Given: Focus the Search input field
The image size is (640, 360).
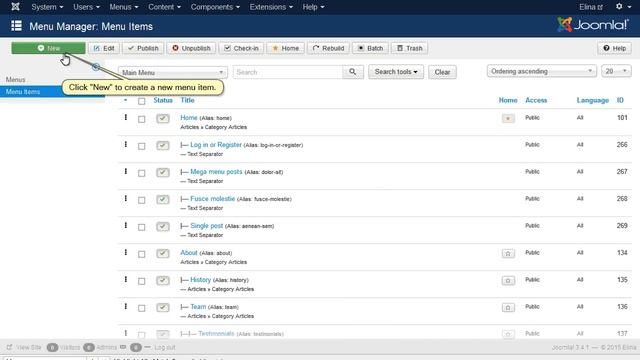Looking at the screenshot, I should [x=288, y=72].
